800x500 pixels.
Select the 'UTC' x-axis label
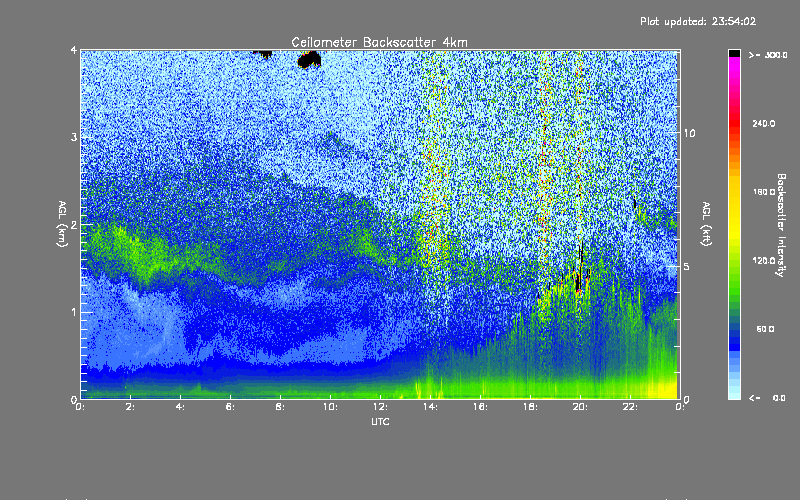click(x=380, y=421)
